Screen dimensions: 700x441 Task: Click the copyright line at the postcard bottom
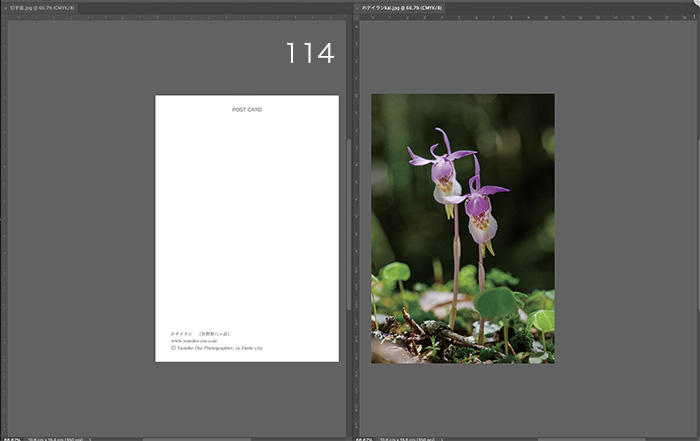point(217,348)
